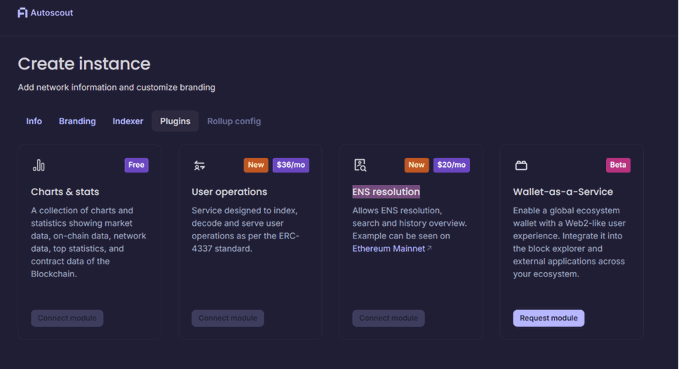Click the Free badge on Charts & stats
The width and height of the screenshot is (679, 369).
coord(136,165)
